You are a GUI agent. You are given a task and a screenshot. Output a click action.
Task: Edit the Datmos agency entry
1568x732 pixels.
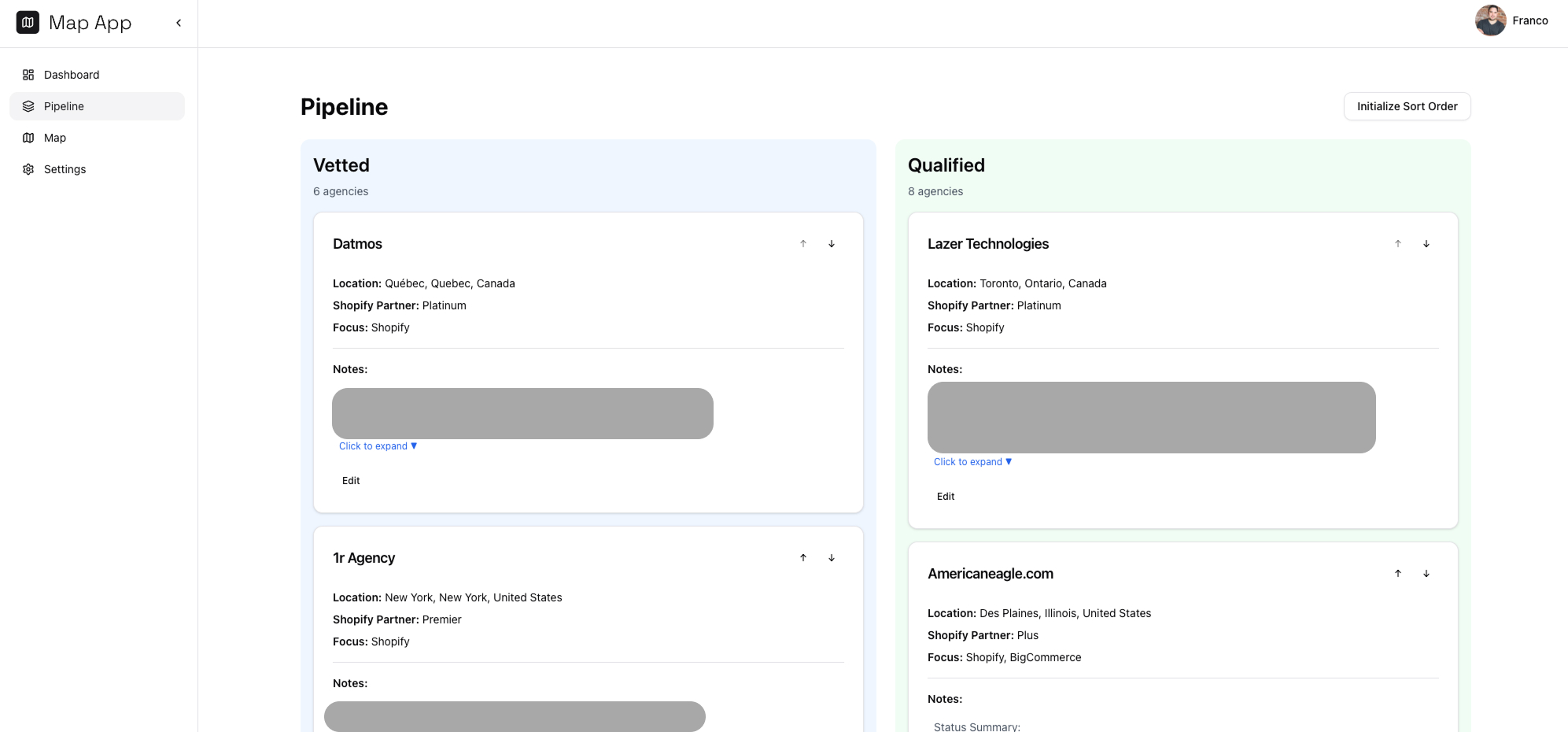click(351, 480)
